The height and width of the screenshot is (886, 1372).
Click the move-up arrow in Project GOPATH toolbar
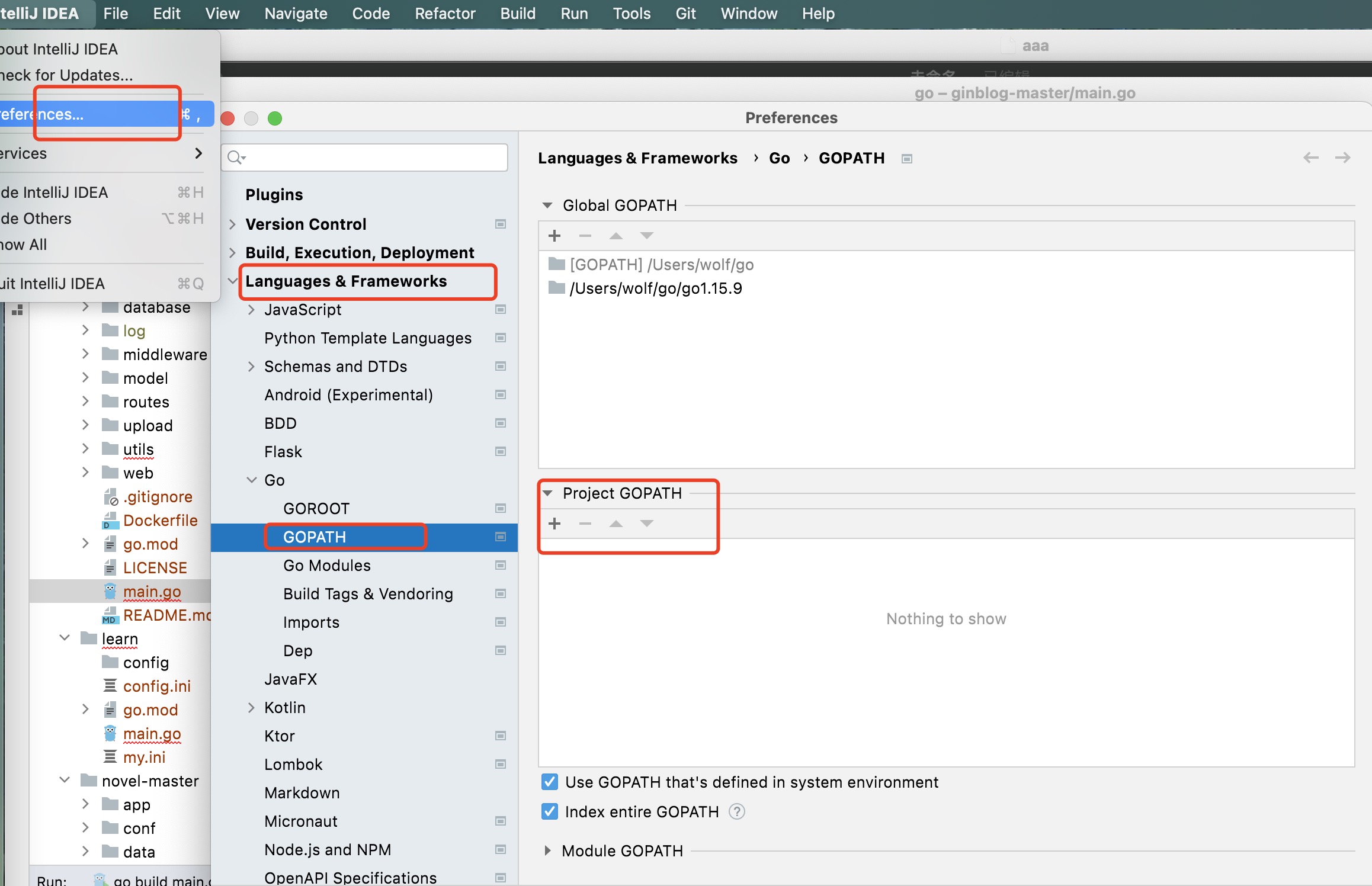[x=616, y=524]
